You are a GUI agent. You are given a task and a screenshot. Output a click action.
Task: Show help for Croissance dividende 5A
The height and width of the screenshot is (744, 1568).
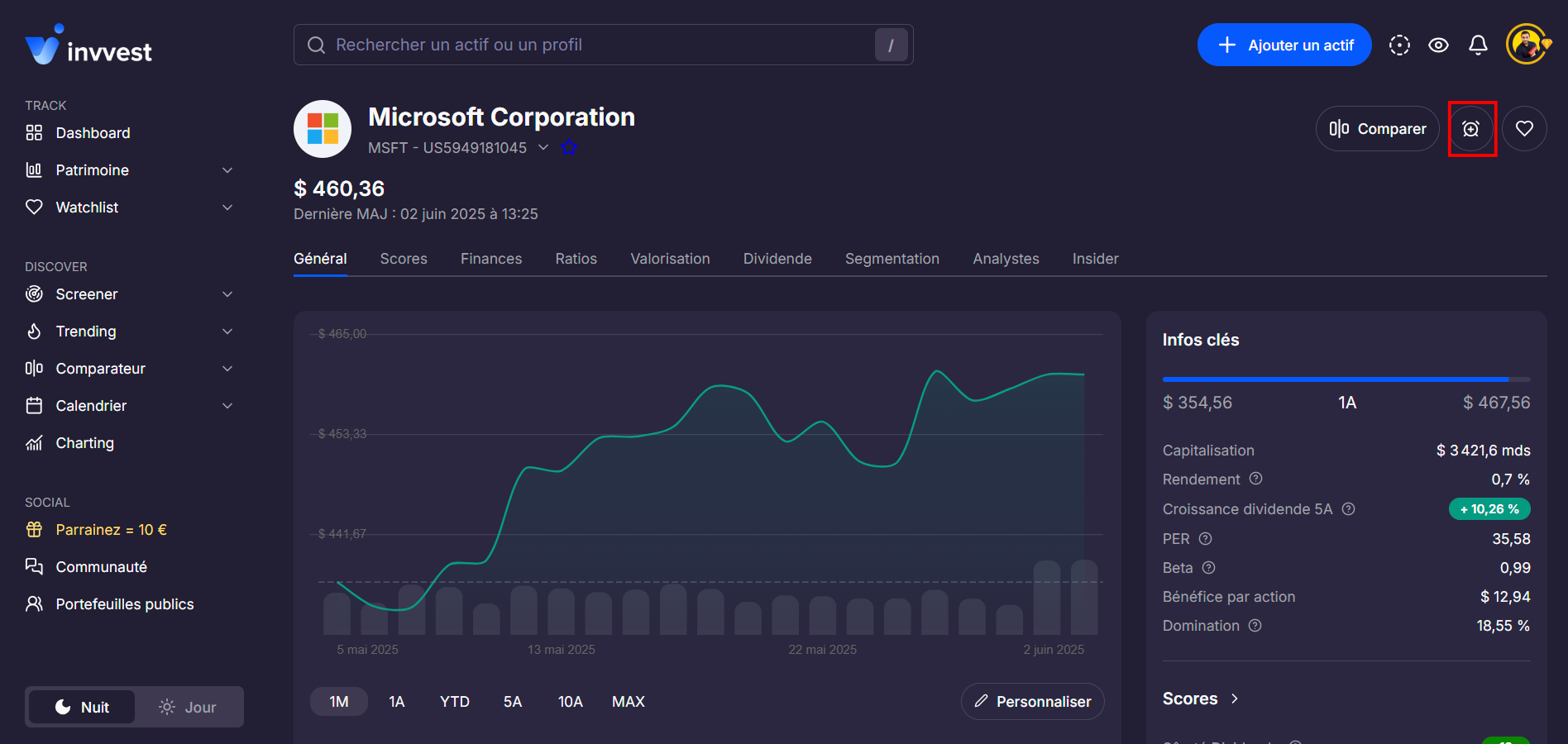coord(1348,509)
